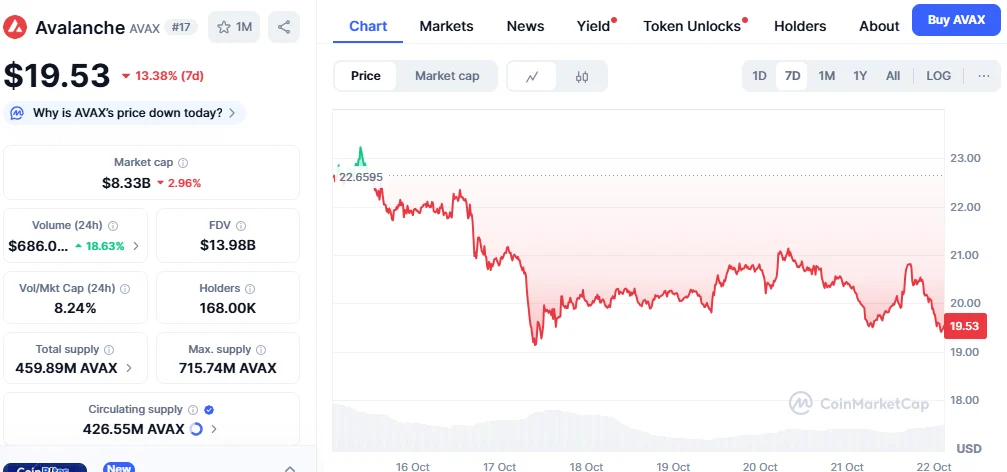Open the Token Unlocks tab
The height and width of the screenshot is (472, 1007).
pos(692,26)
